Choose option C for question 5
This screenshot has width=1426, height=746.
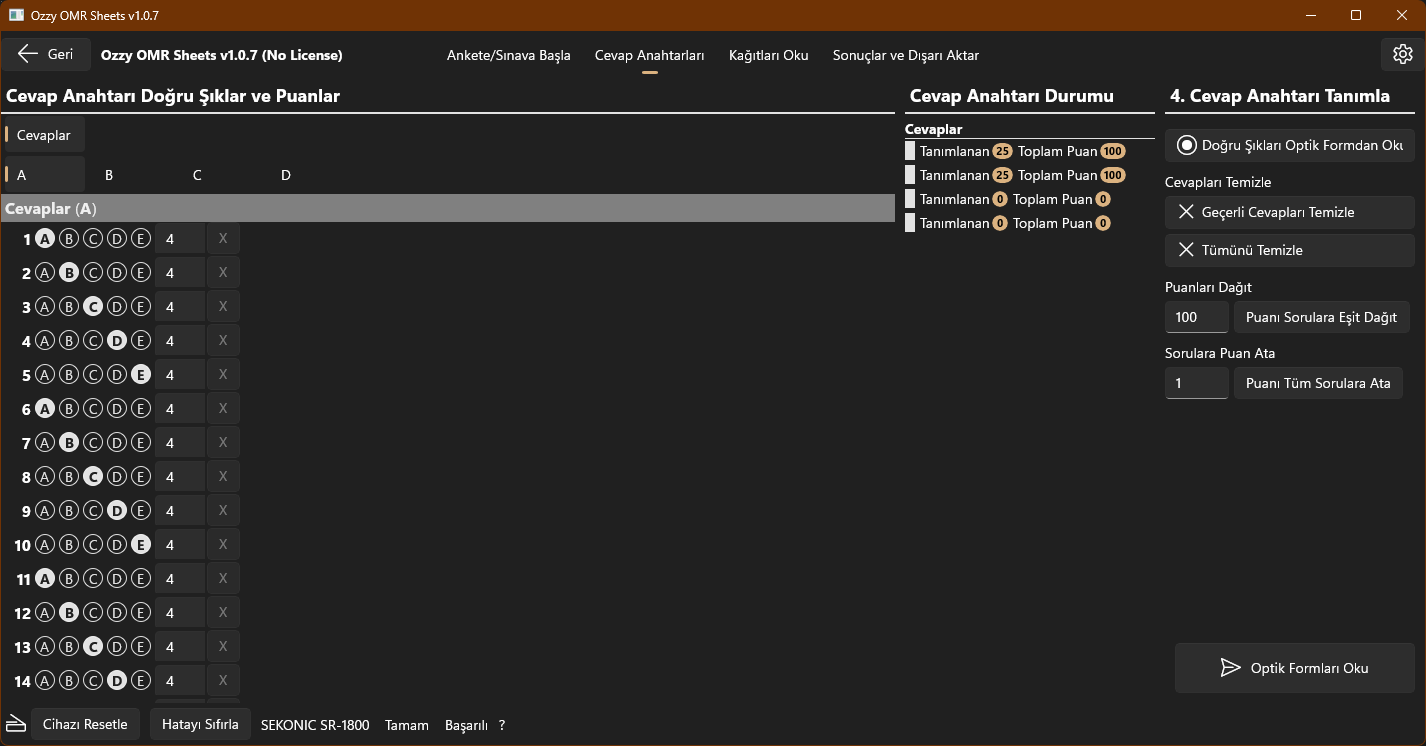93,375
